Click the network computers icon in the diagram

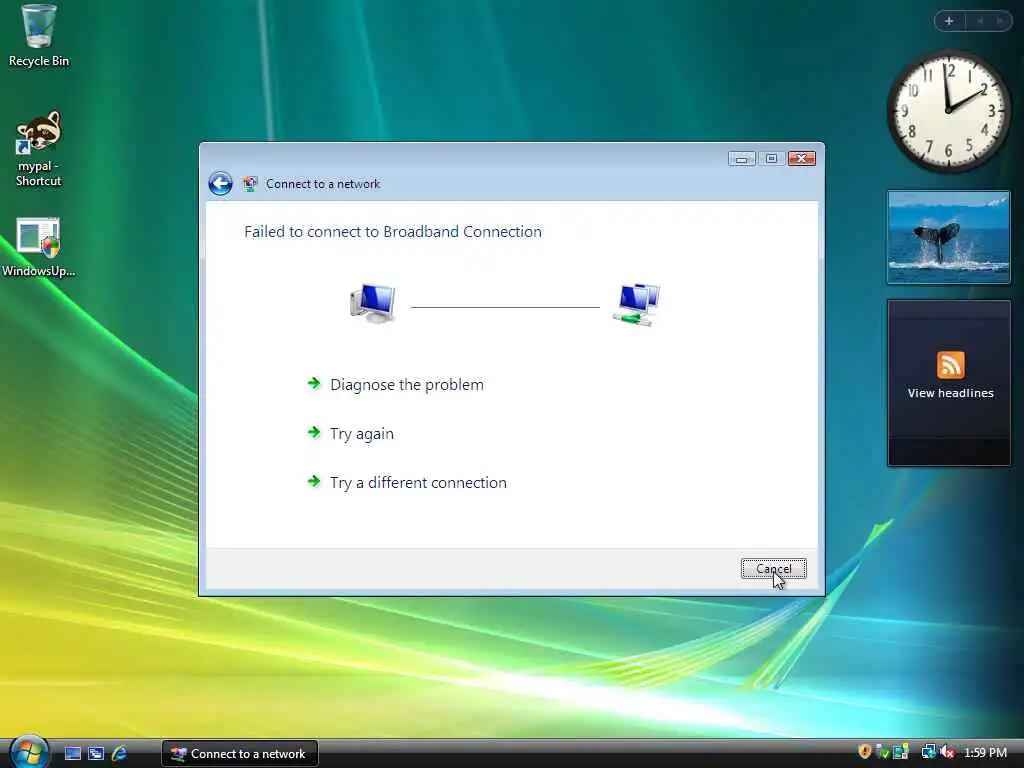pos(637,304)
